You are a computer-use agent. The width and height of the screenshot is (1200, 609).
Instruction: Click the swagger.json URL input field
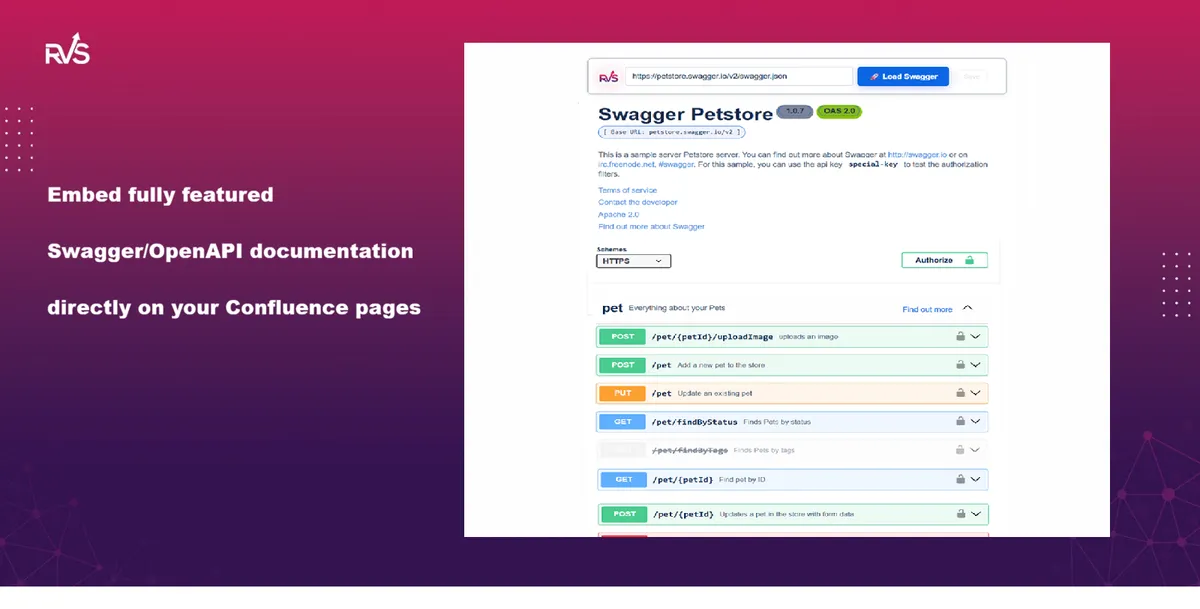[739, 76]
